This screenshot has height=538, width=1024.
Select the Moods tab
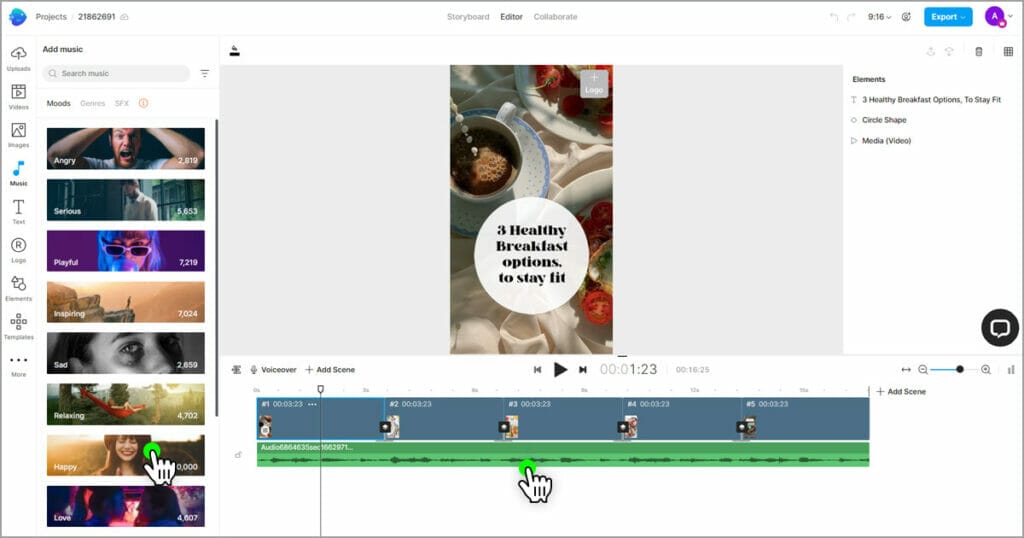pos(58,103)
